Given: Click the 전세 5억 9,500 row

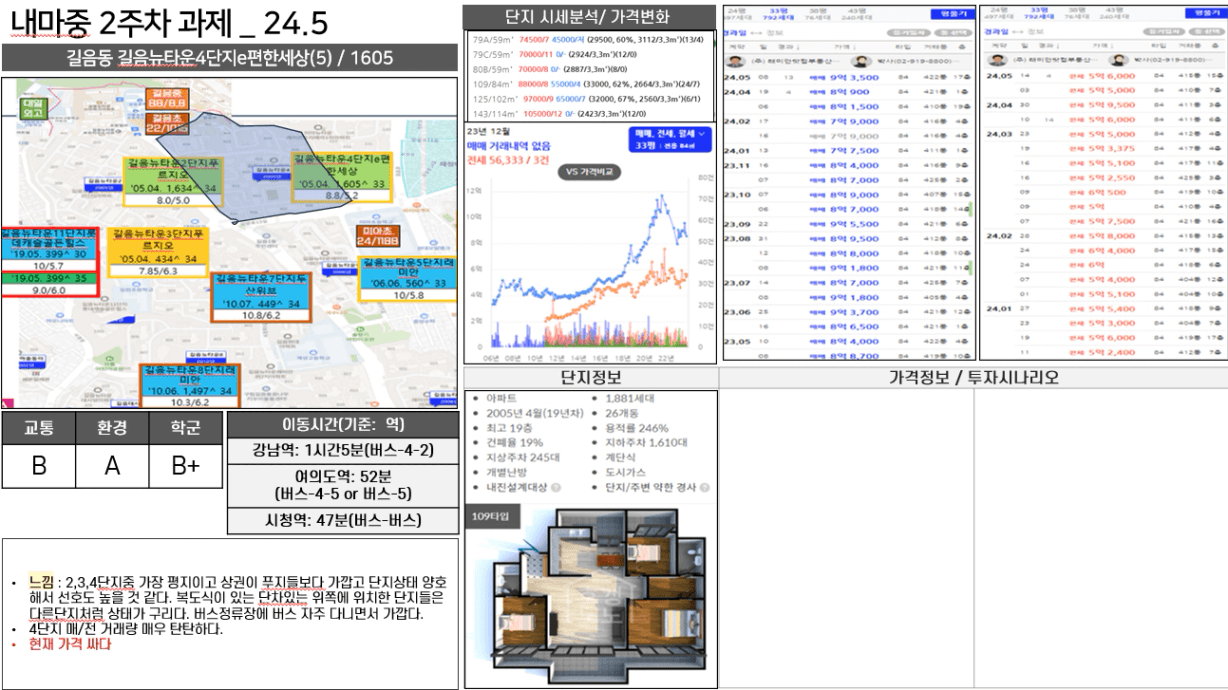Looking at the screenshot, I should 1104,104.
